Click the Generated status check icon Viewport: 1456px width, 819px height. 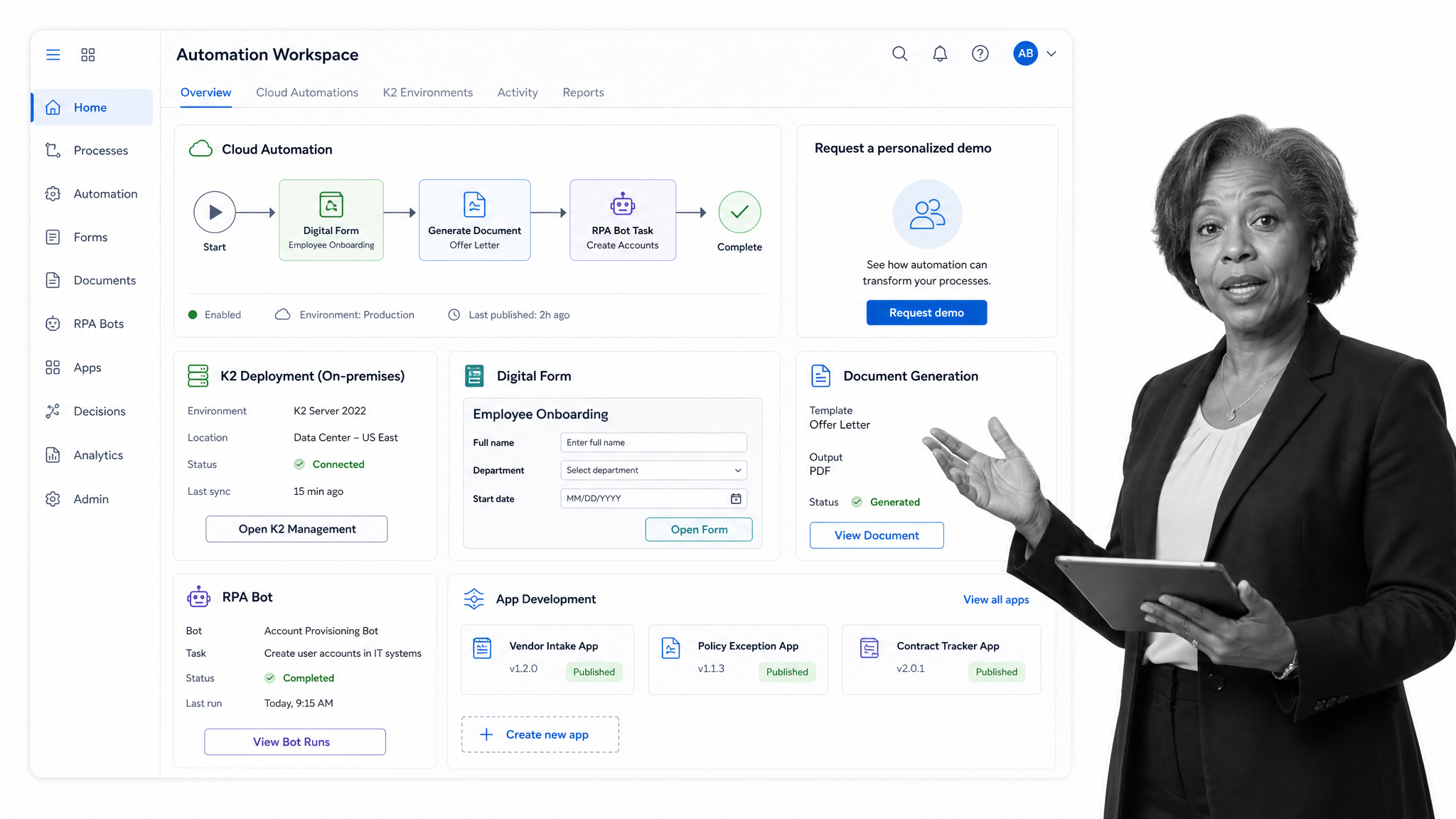(857, 502)
